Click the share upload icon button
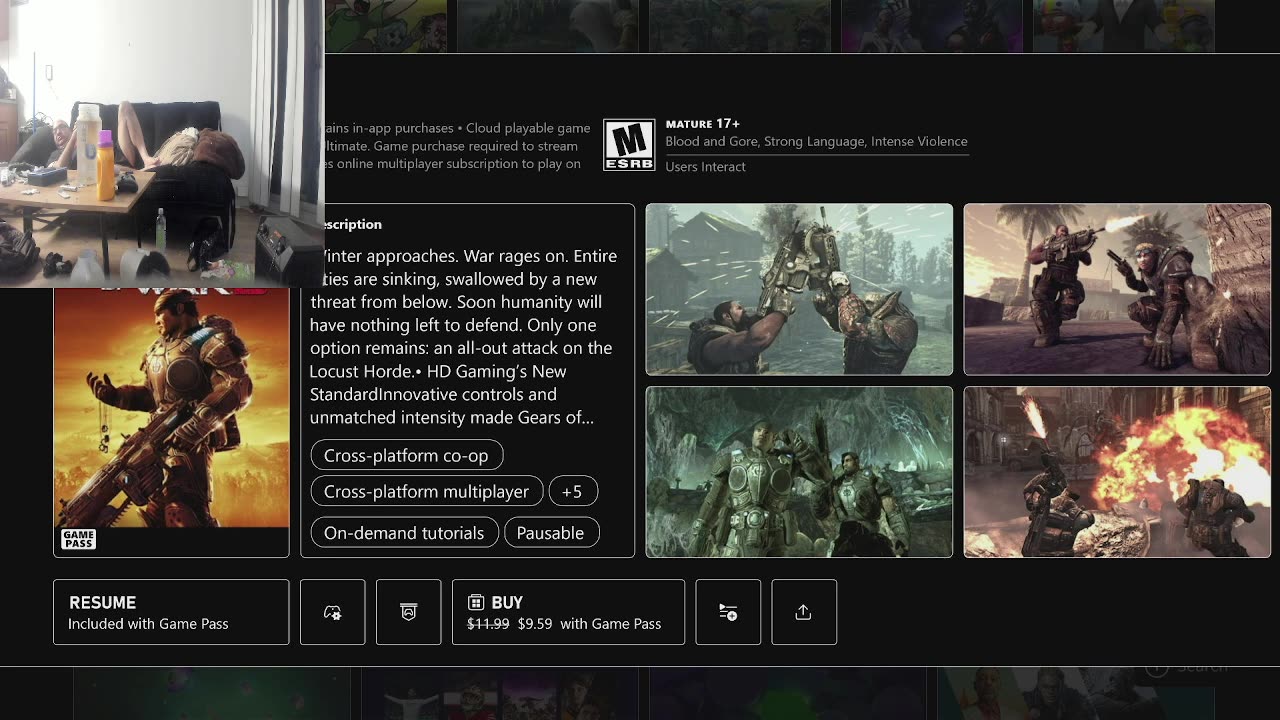1280x720 pixels. [x=804, y=612]
